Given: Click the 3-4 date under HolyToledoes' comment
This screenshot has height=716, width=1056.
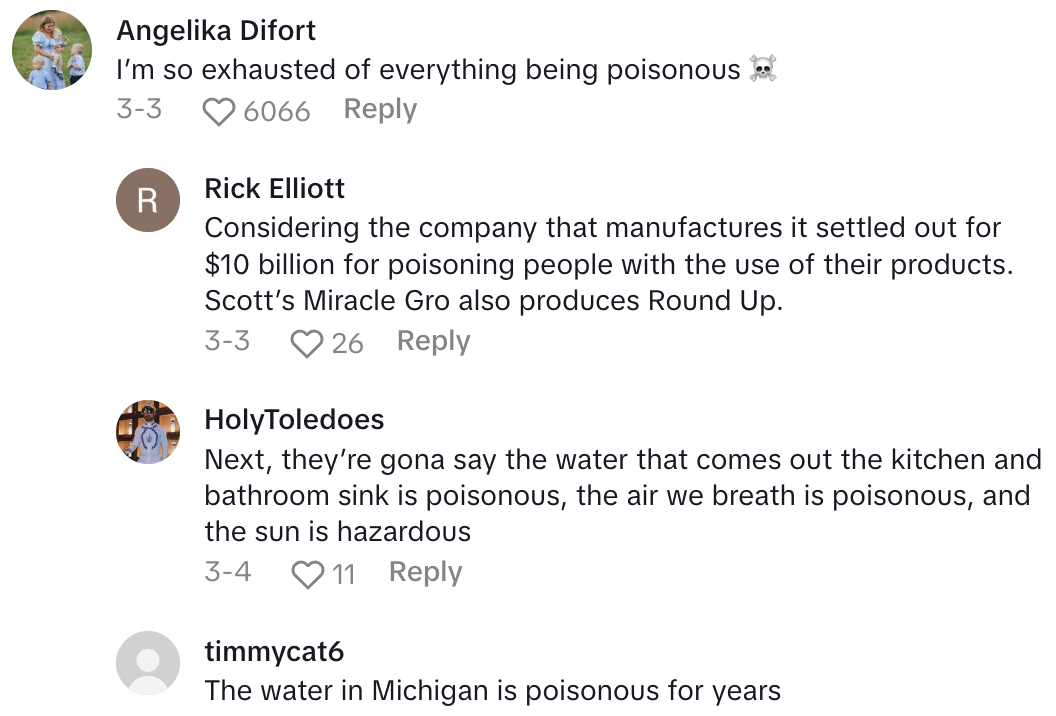Looking at the screenshot, I should 228,572.
